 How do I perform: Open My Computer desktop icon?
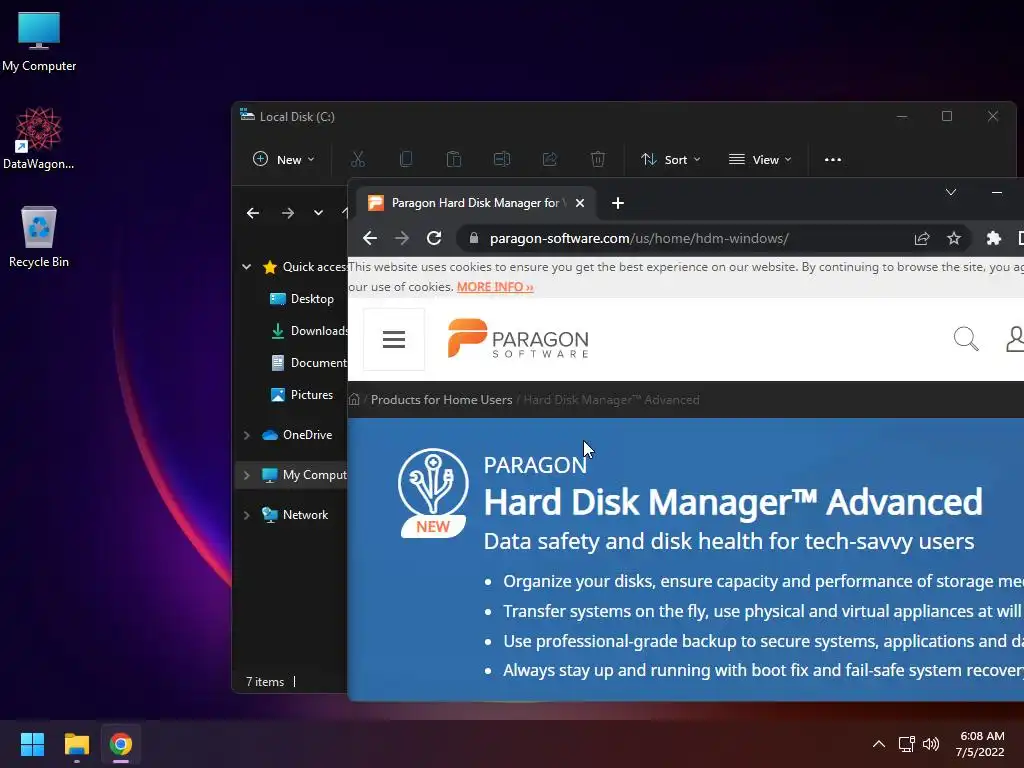[39, 41]
